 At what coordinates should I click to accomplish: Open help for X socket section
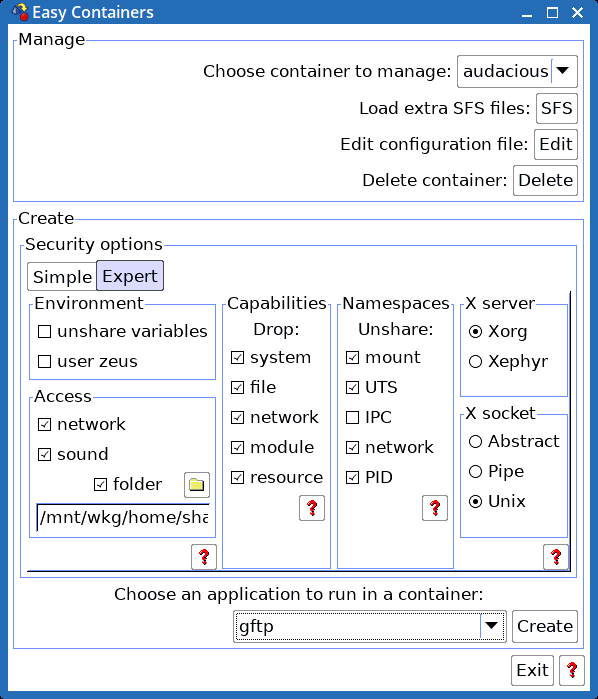(x=556, y=557)
